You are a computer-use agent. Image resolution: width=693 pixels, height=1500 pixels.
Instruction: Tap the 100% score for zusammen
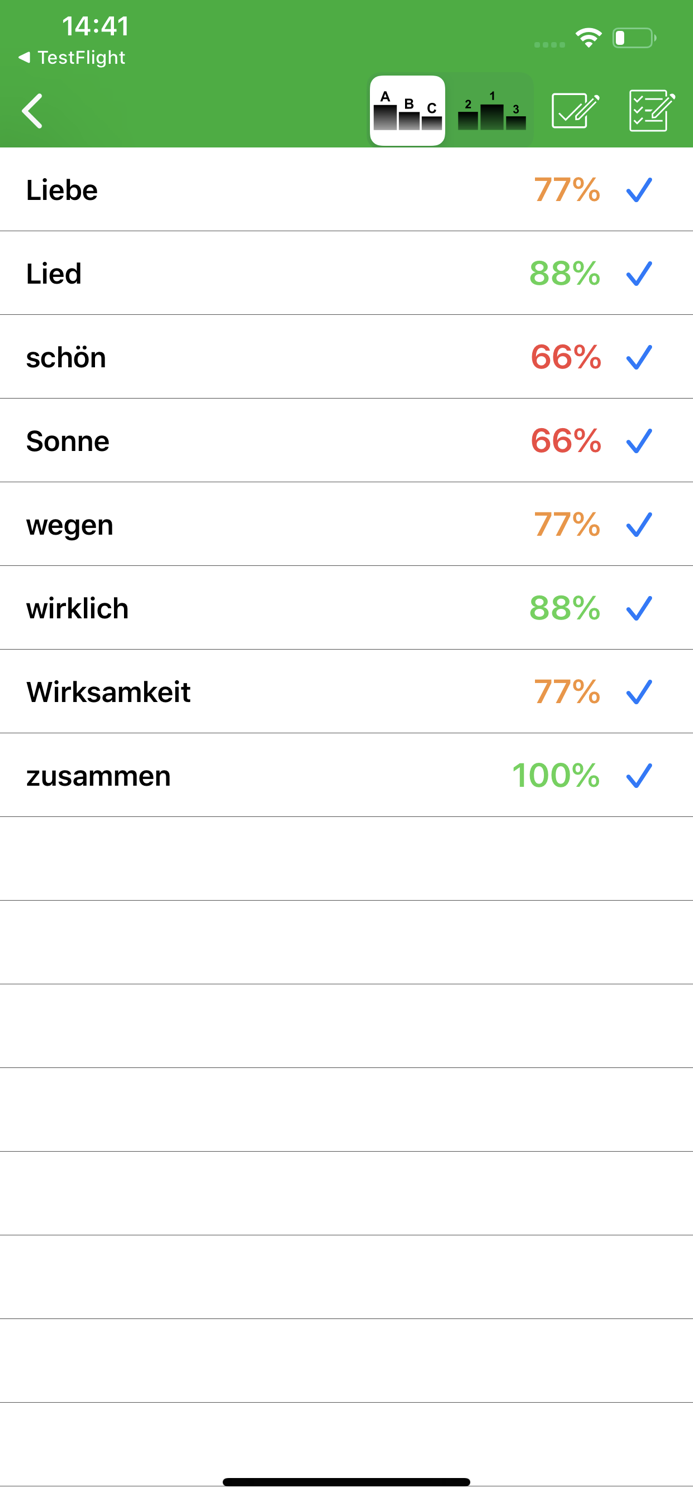[556, 776]
